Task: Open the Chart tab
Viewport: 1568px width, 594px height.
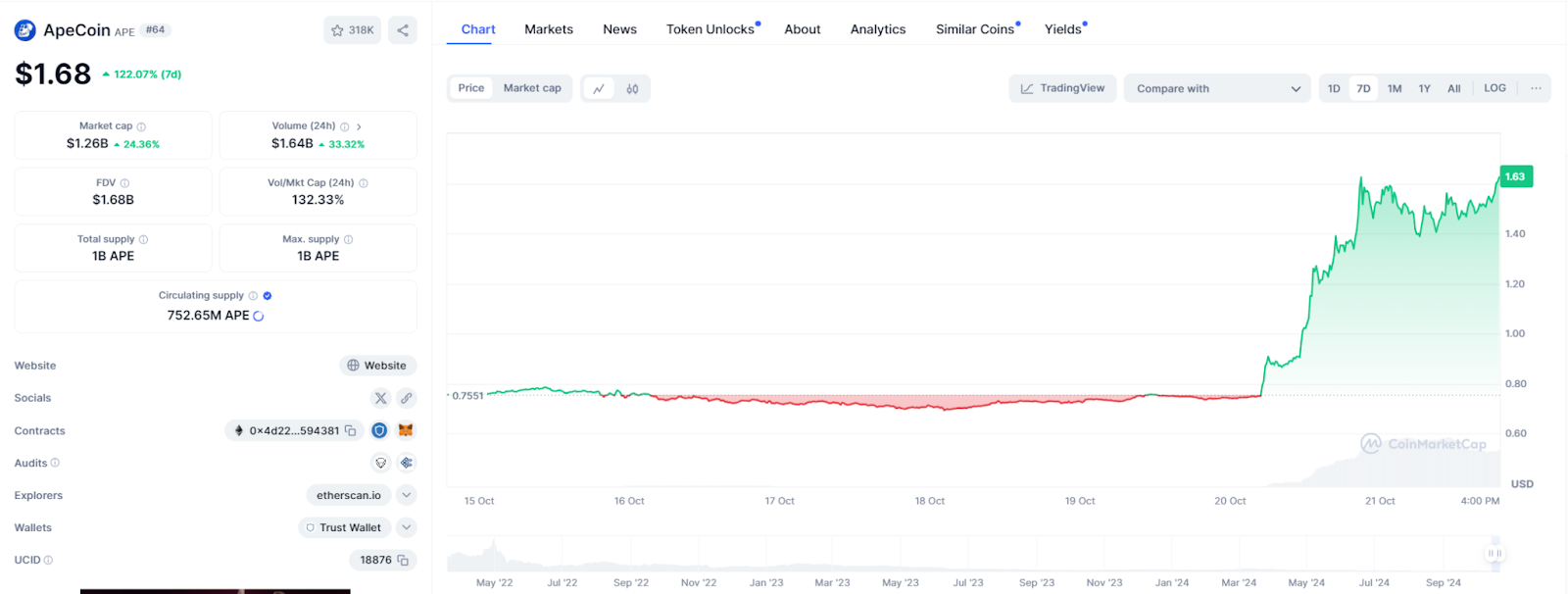Action: 478,29
